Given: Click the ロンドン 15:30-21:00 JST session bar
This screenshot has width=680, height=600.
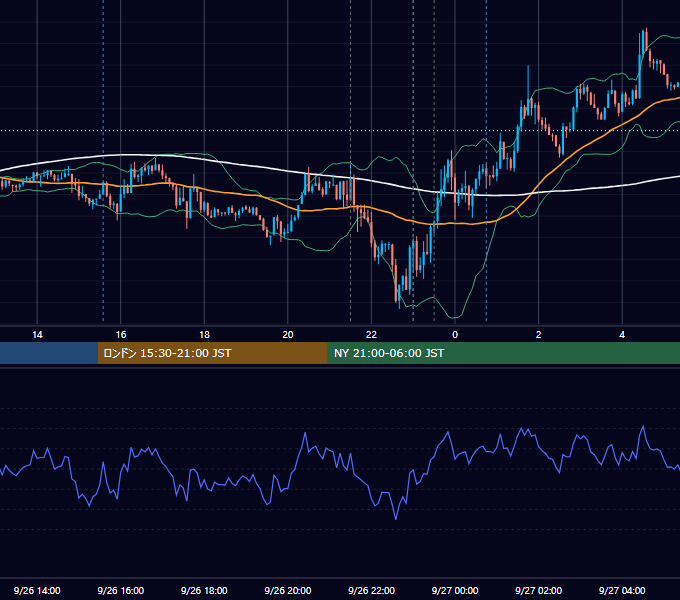Looking at the screenshot, I should (x=212, y=353).
